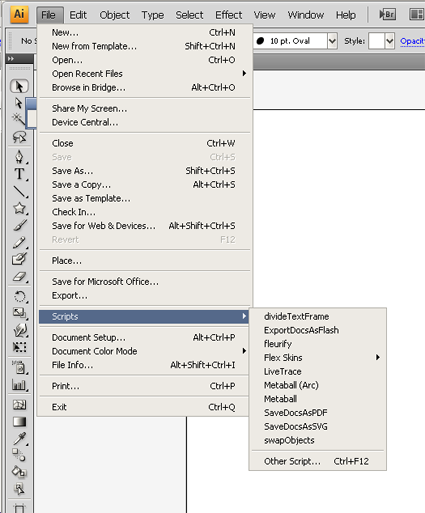
Task: Select the Line Segment tool
Action: click(19, 191)
